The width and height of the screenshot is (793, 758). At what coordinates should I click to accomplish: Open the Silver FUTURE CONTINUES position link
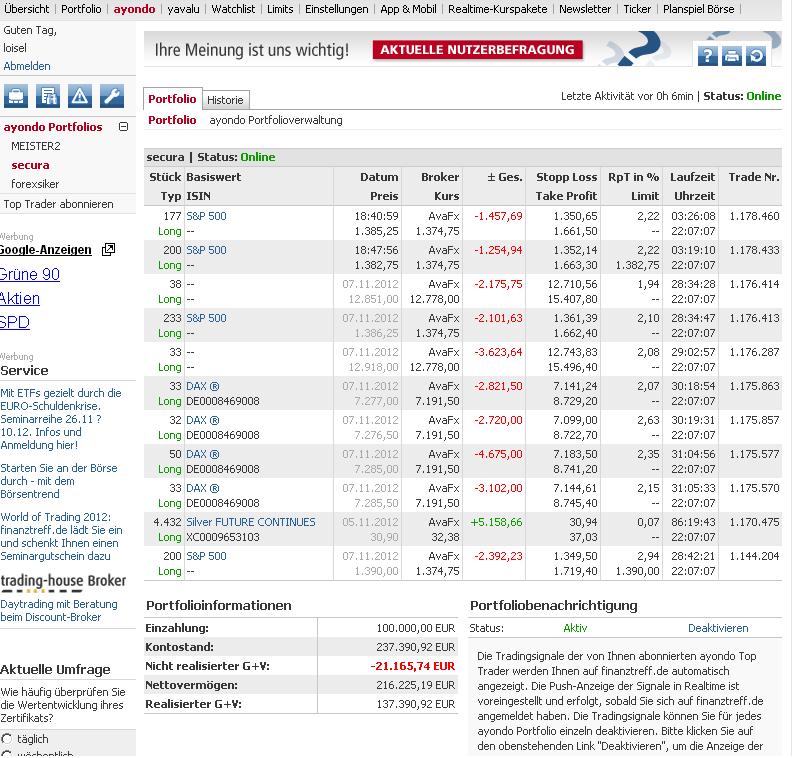tap(250, 522)
